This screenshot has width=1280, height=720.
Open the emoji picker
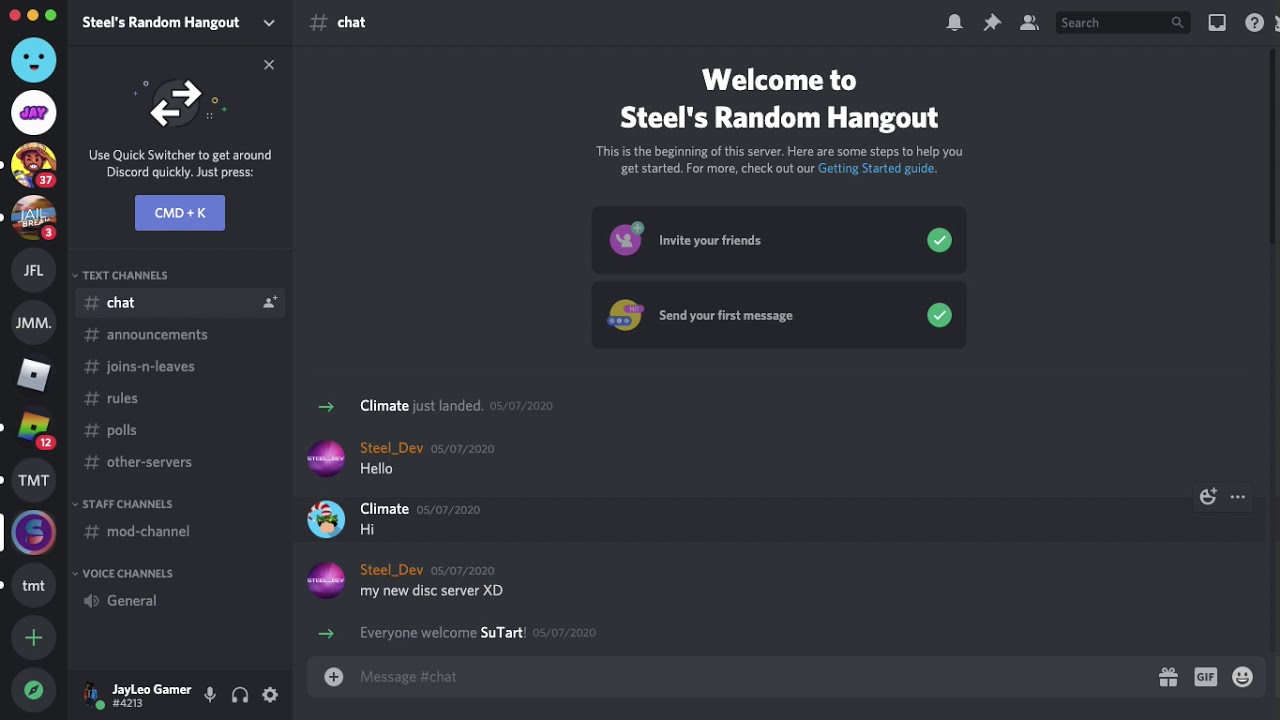click(x=1243, y=677)
